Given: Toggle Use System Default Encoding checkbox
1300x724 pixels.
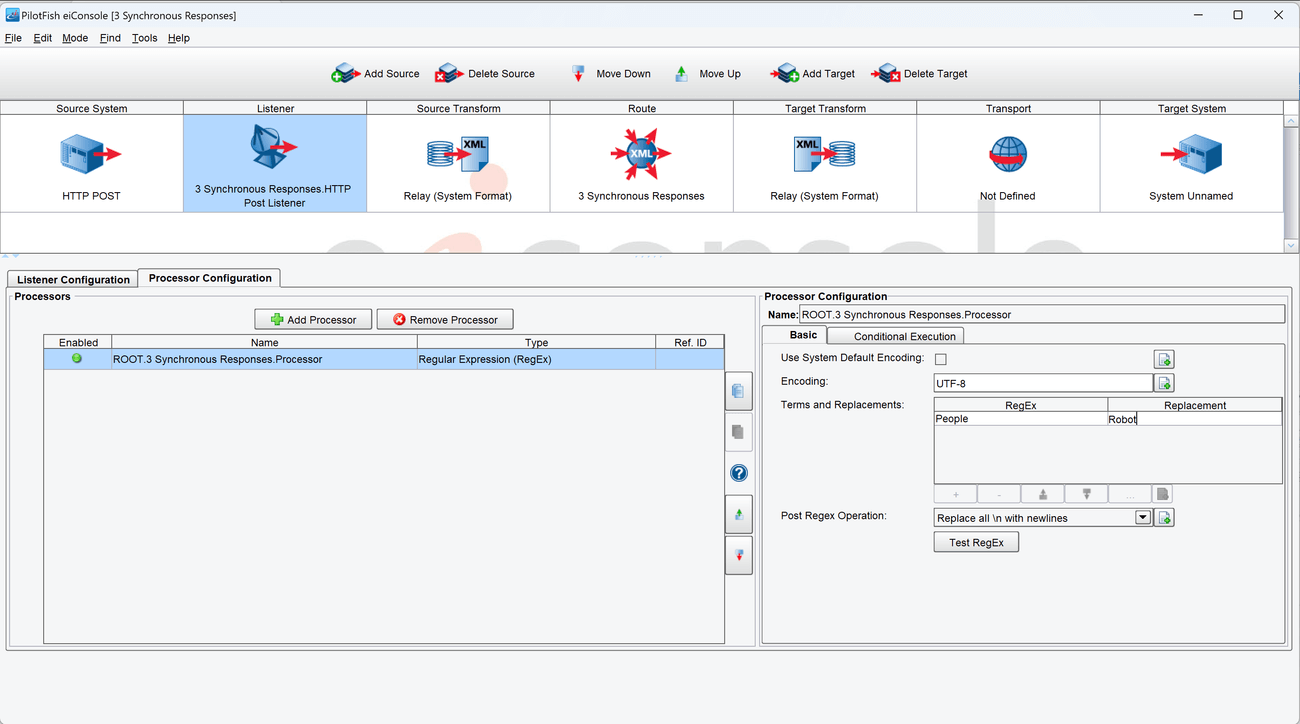Looking at the screenshot, I should 940,359.
